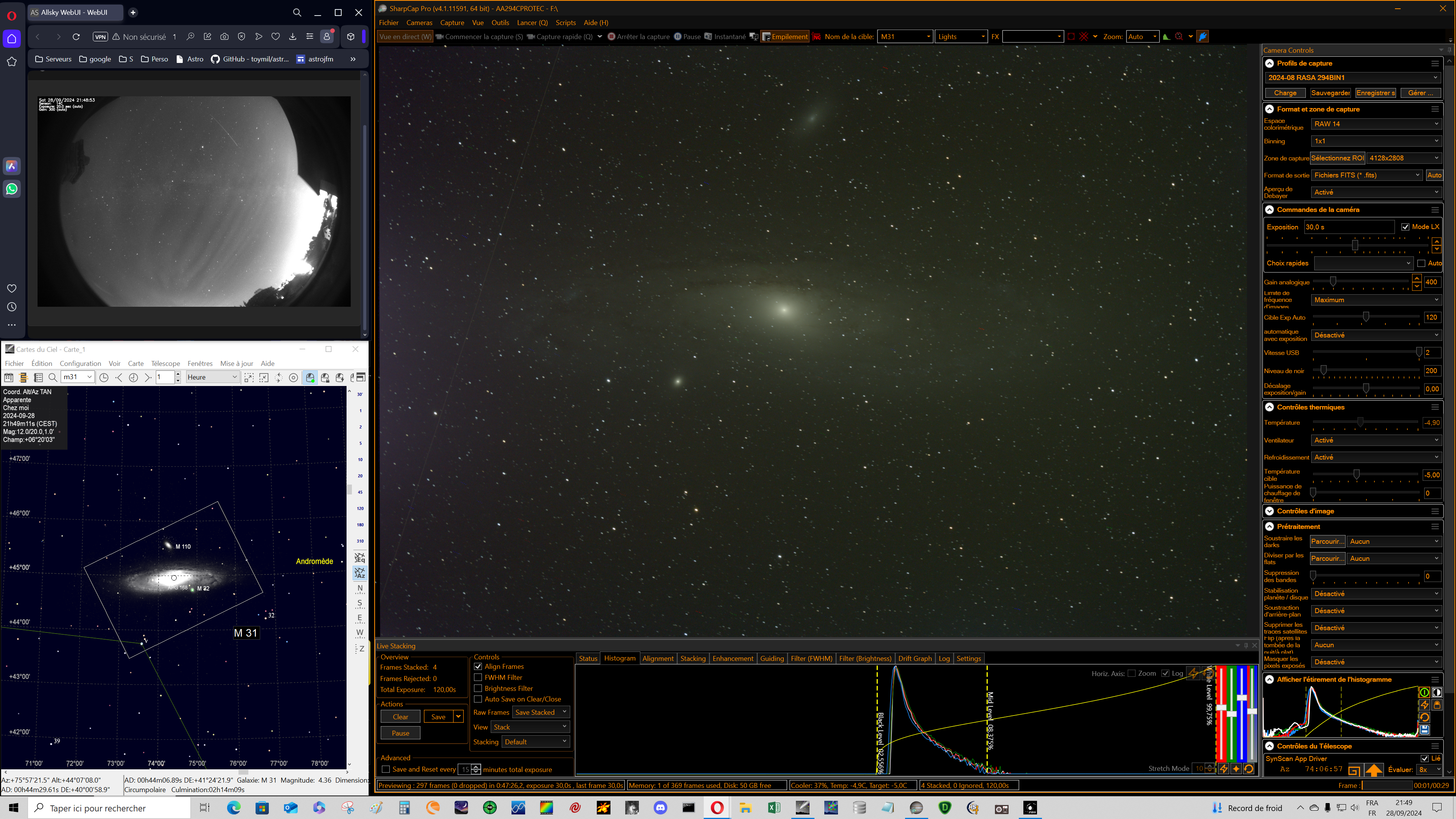Screen dimensions: 1456x819
Task: Click the Exposition value field
Action: tap(1348, 227)
